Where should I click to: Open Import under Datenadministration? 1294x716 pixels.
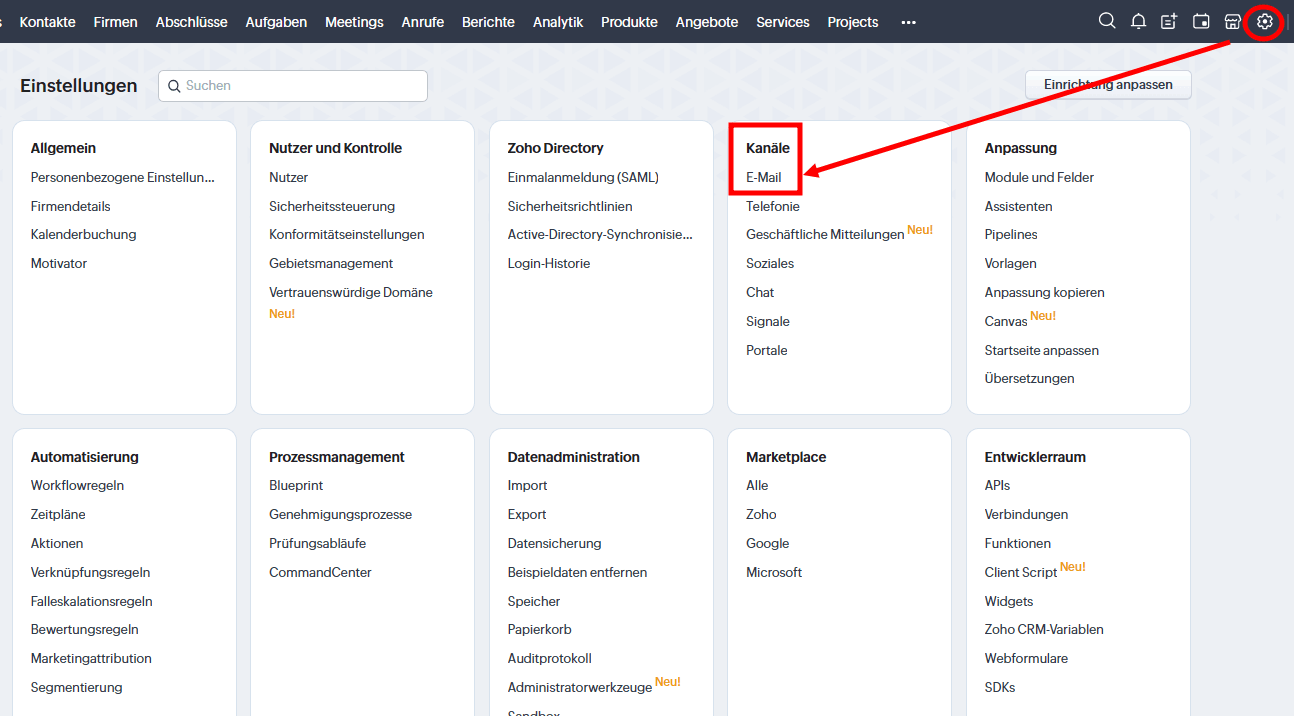528,485
